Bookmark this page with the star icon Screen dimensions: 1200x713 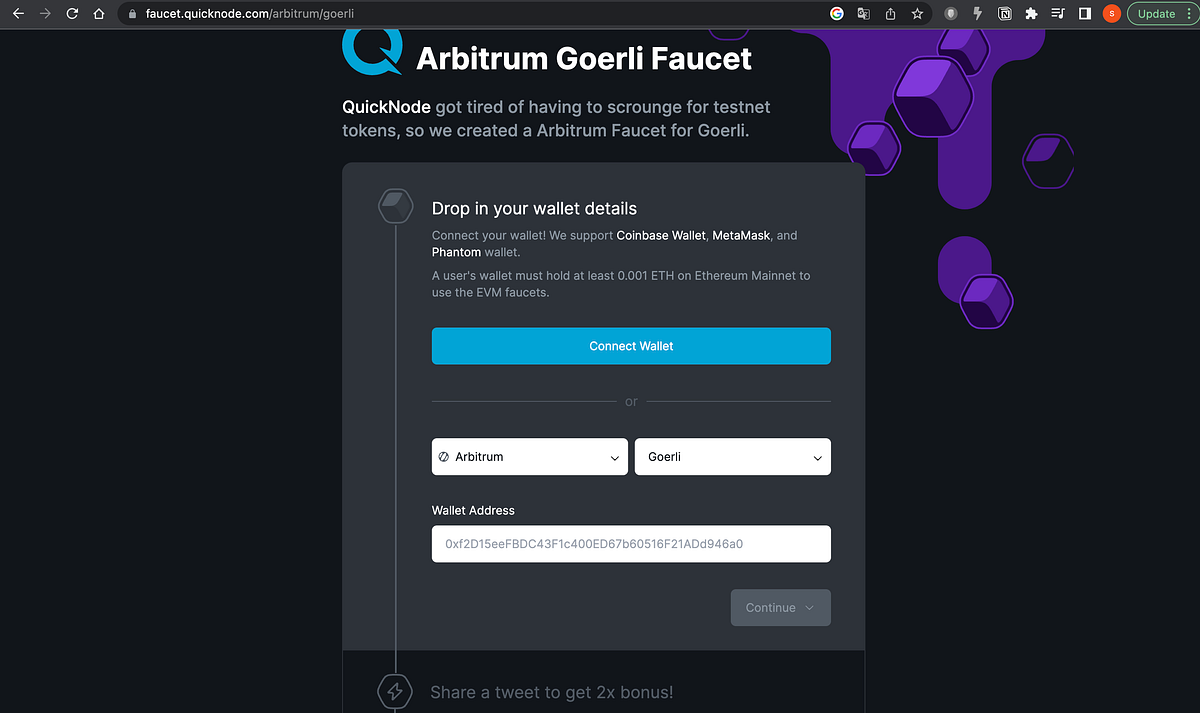tap(917, 14)
